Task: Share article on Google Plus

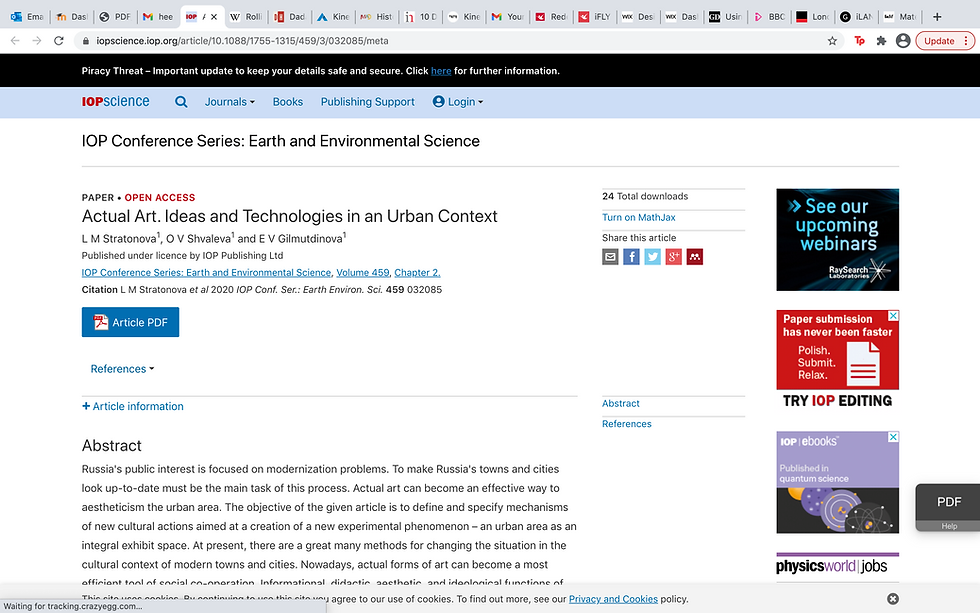Action: pyautogui.click(x=673, y=257)
